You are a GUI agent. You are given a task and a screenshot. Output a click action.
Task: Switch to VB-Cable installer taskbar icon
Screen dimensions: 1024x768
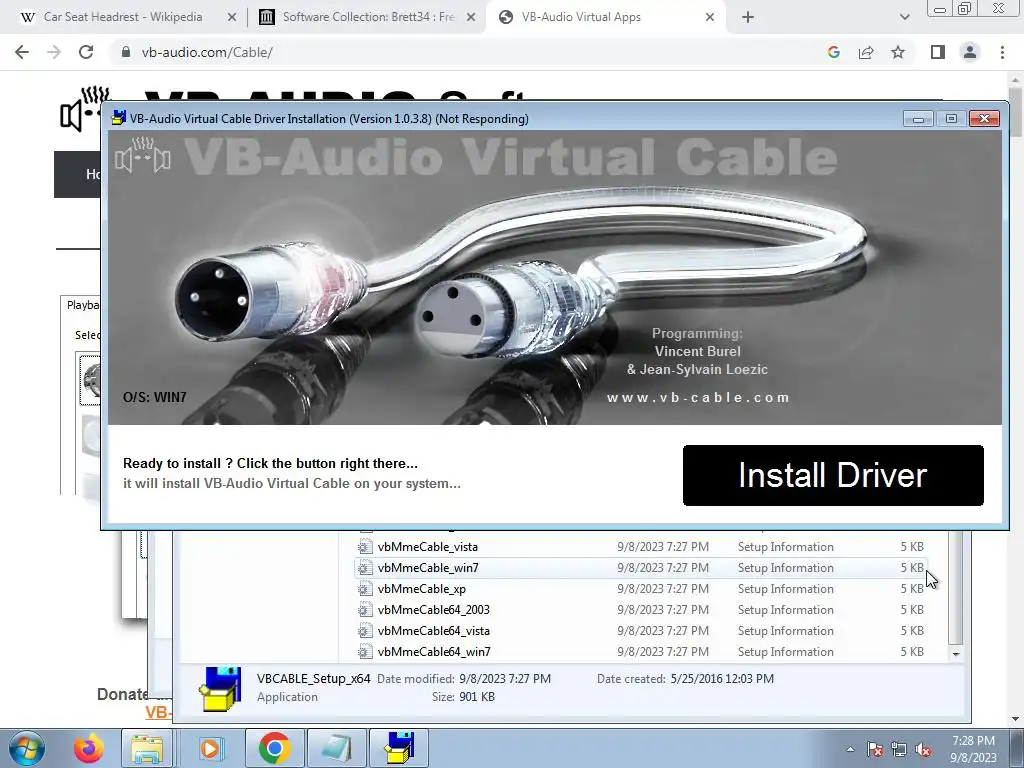399,748
